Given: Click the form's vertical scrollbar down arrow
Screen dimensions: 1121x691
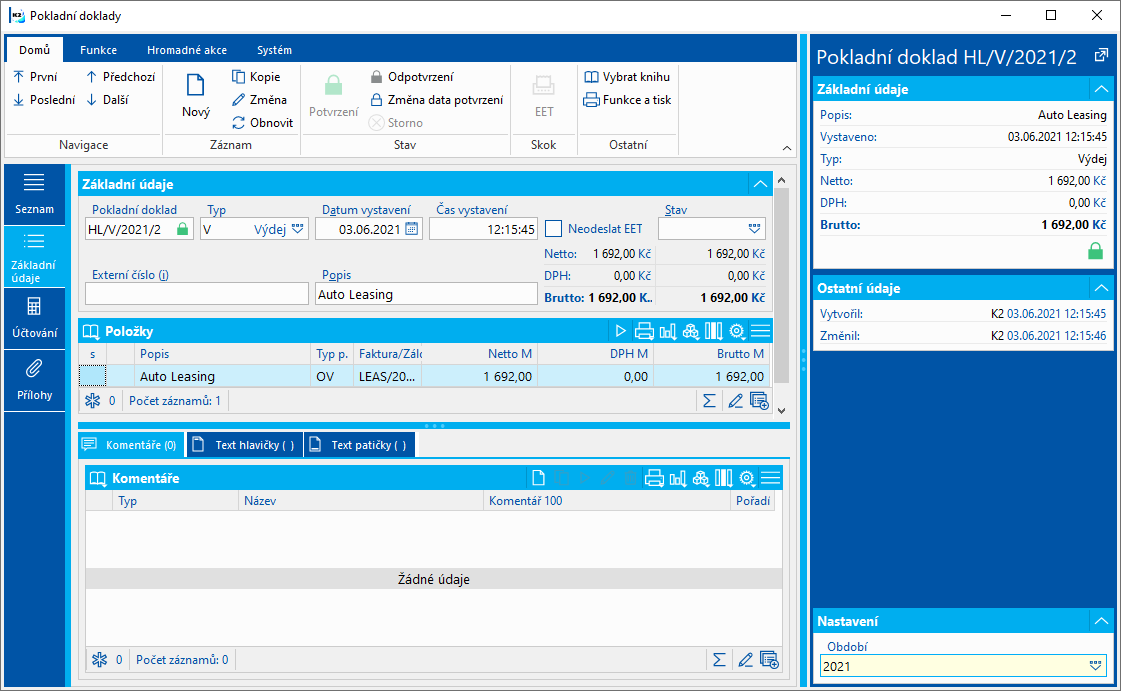Looking at the screenshot, I should point(781,410).
